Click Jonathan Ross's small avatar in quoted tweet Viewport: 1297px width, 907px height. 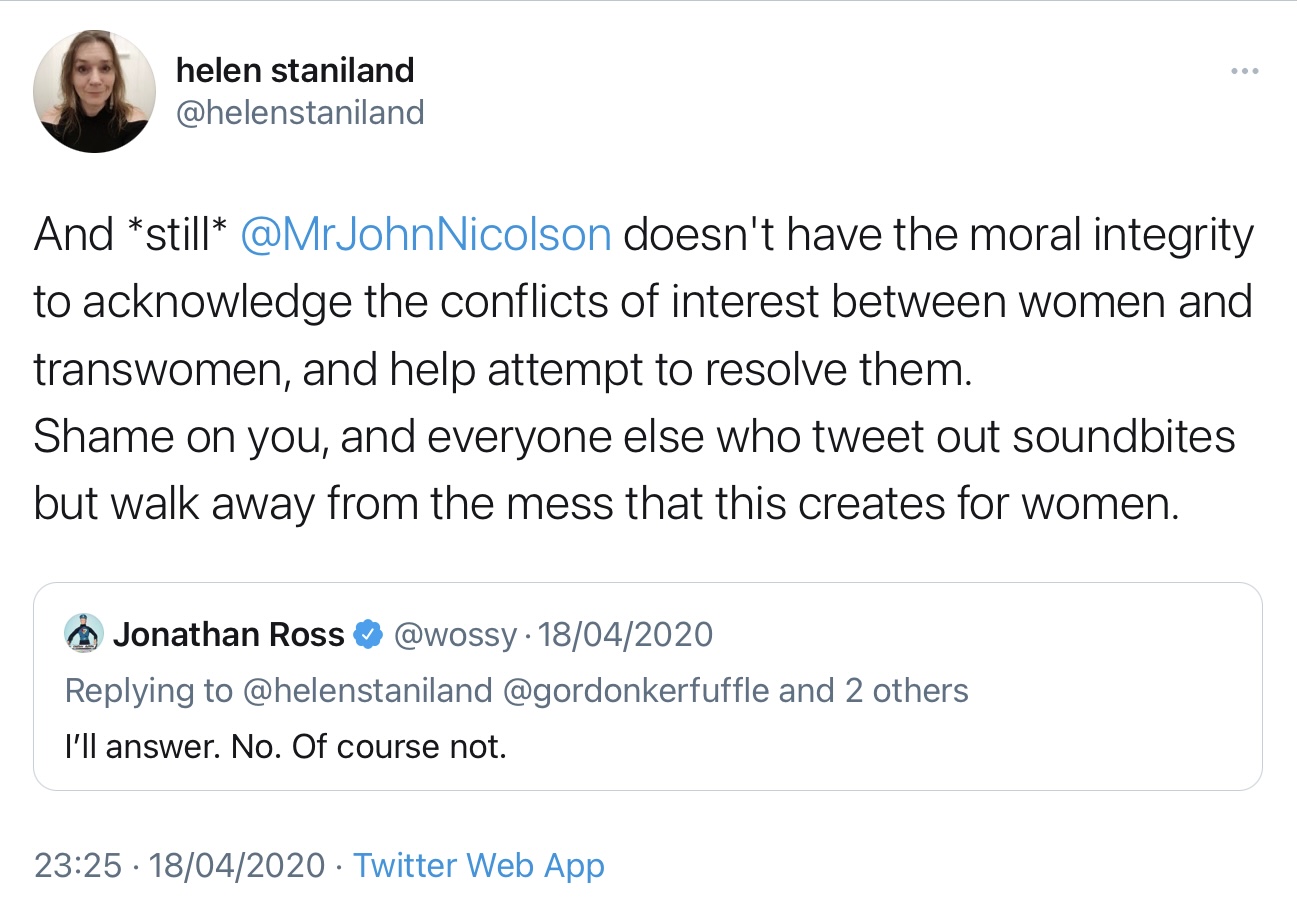(x=84, y=634)
